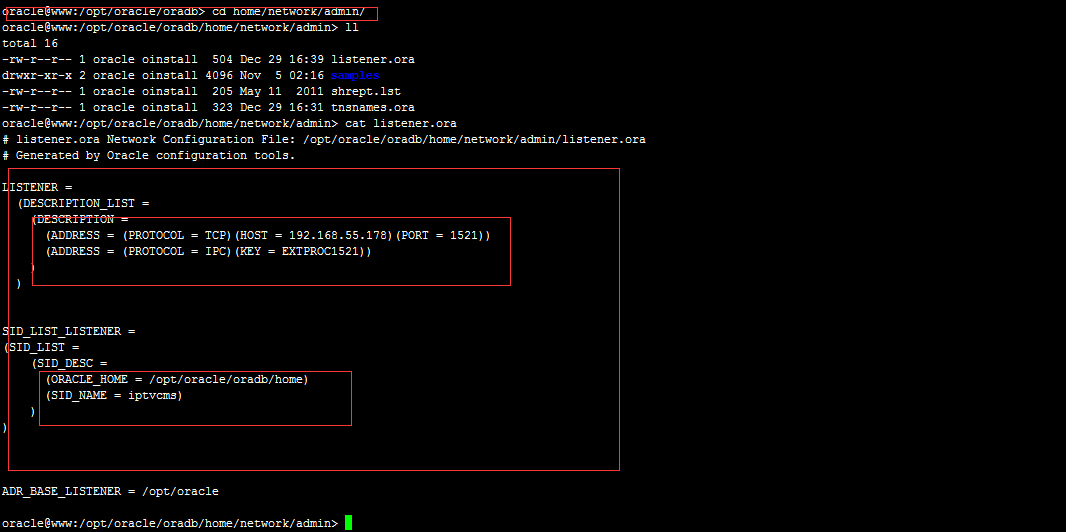Click the 'SID_LIST_LISTENER =' line

point(69,332)
